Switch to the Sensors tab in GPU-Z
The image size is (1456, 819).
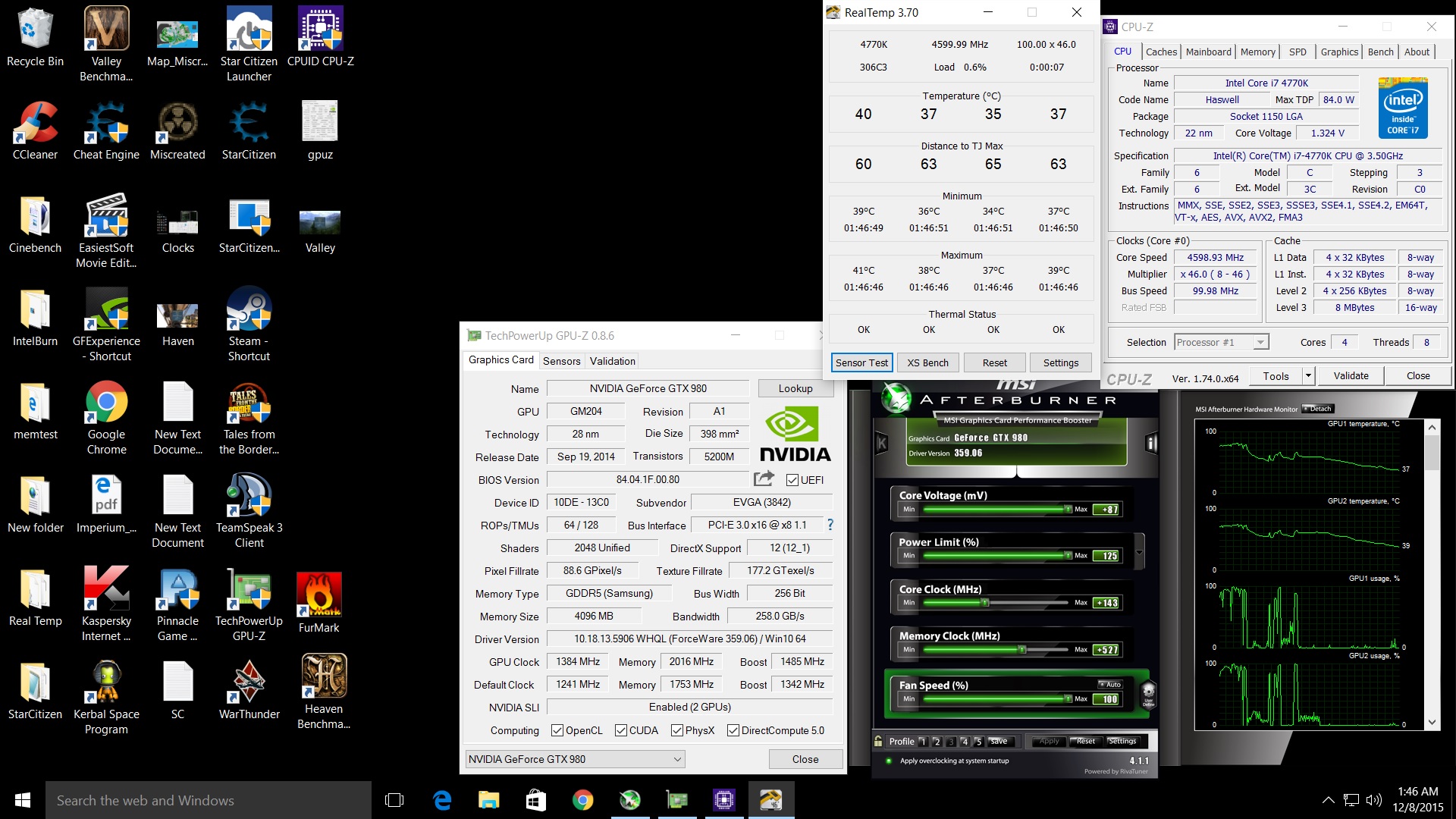point(561,361)
